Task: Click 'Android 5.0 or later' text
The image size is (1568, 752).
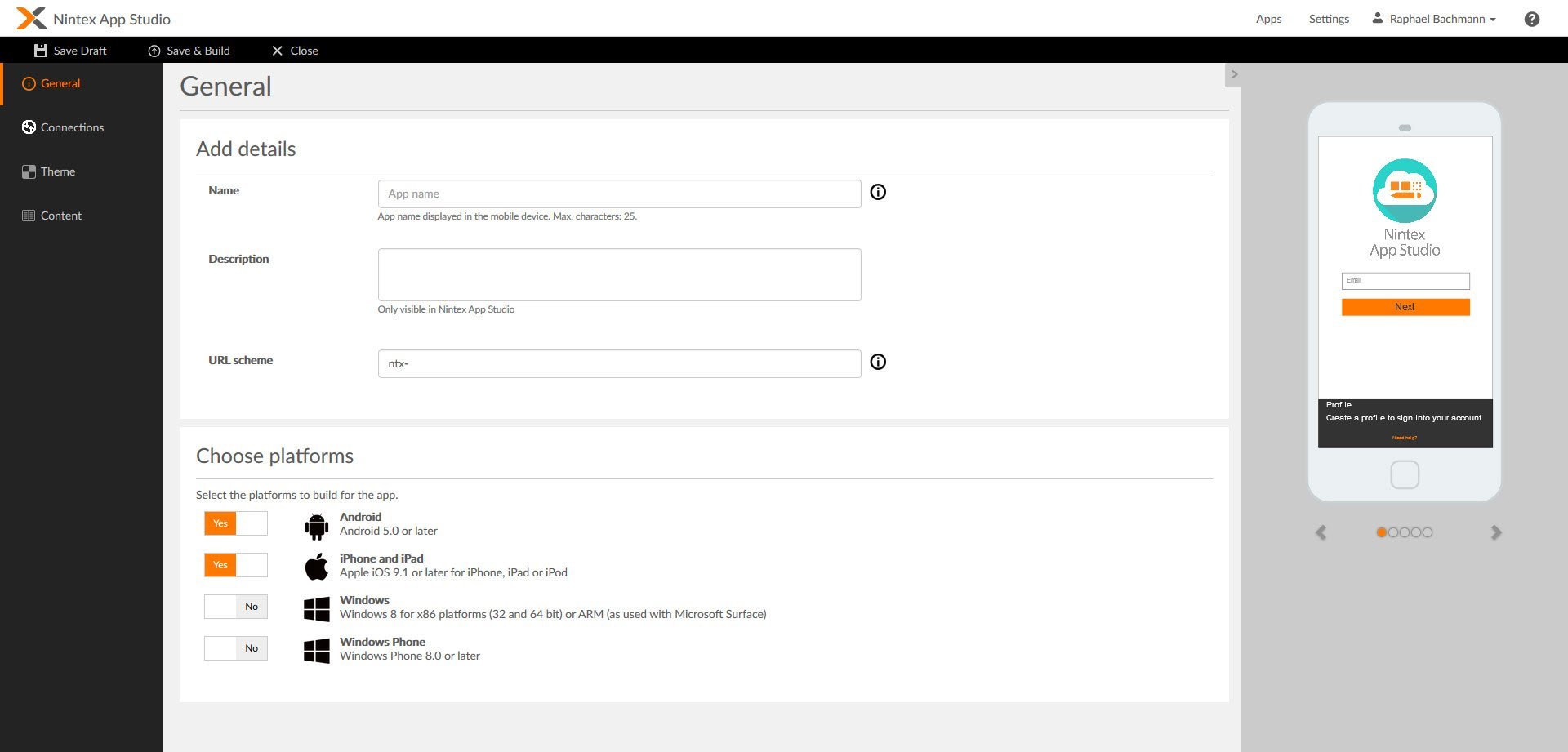Action: (x=389, y=531)
